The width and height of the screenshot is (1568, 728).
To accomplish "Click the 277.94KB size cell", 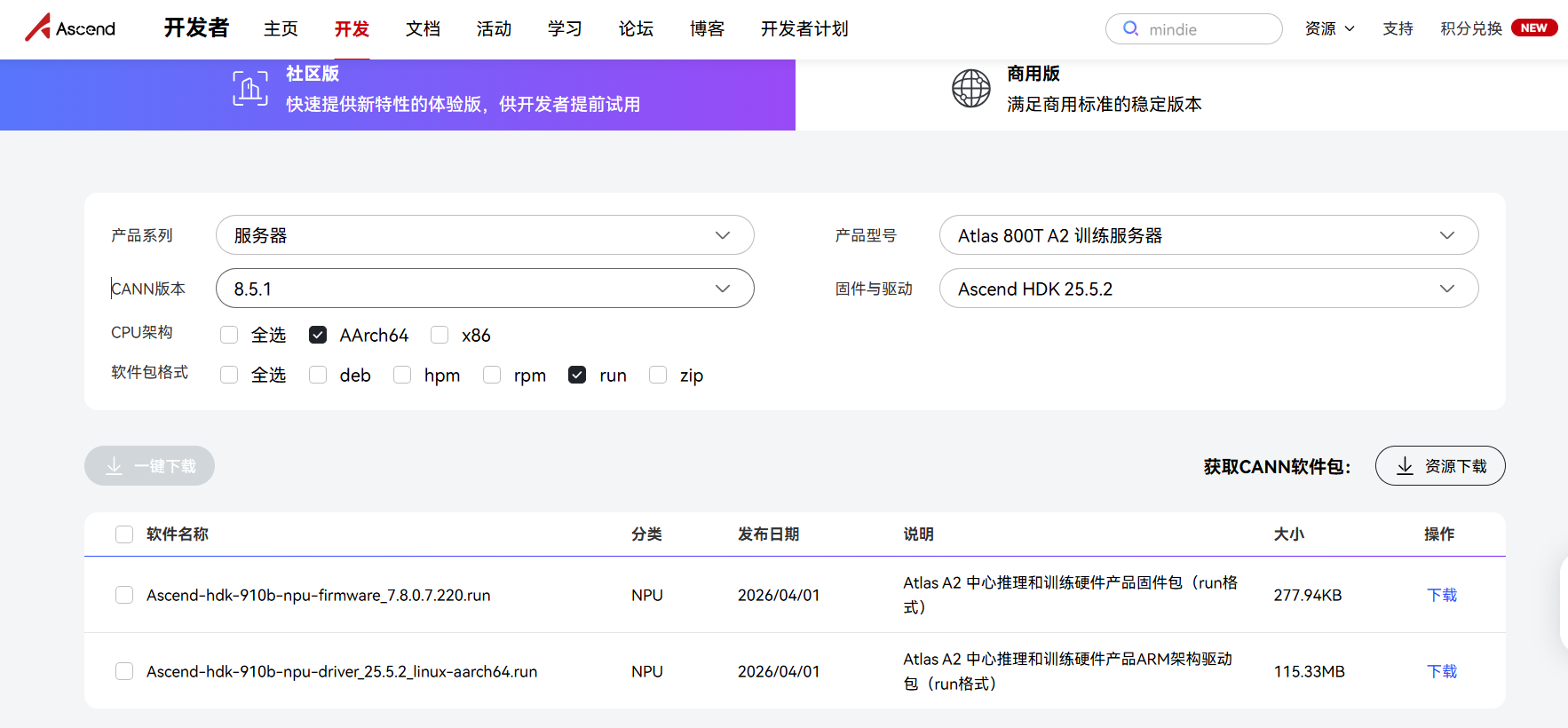I will [1308, 595].
